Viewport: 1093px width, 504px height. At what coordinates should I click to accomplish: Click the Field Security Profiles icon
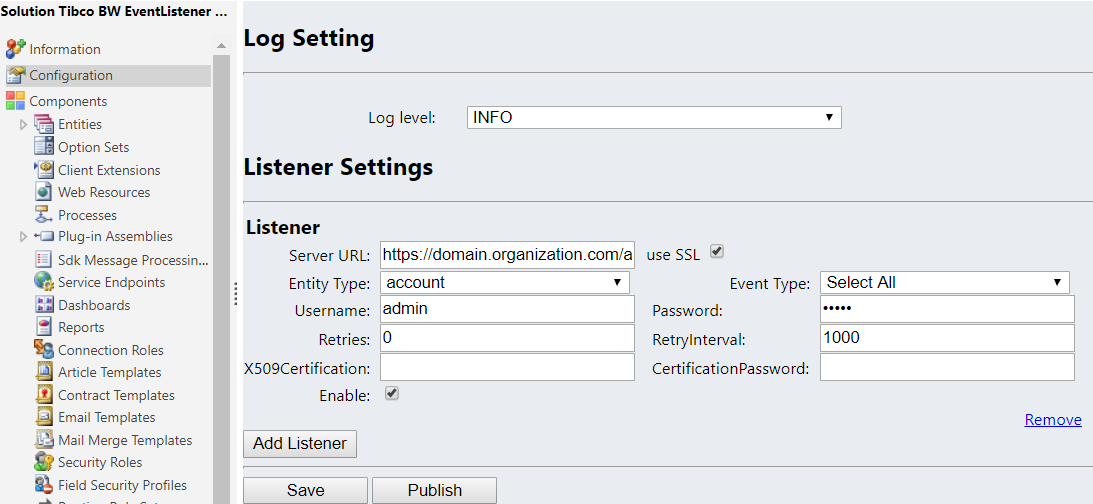pos(44,484)
